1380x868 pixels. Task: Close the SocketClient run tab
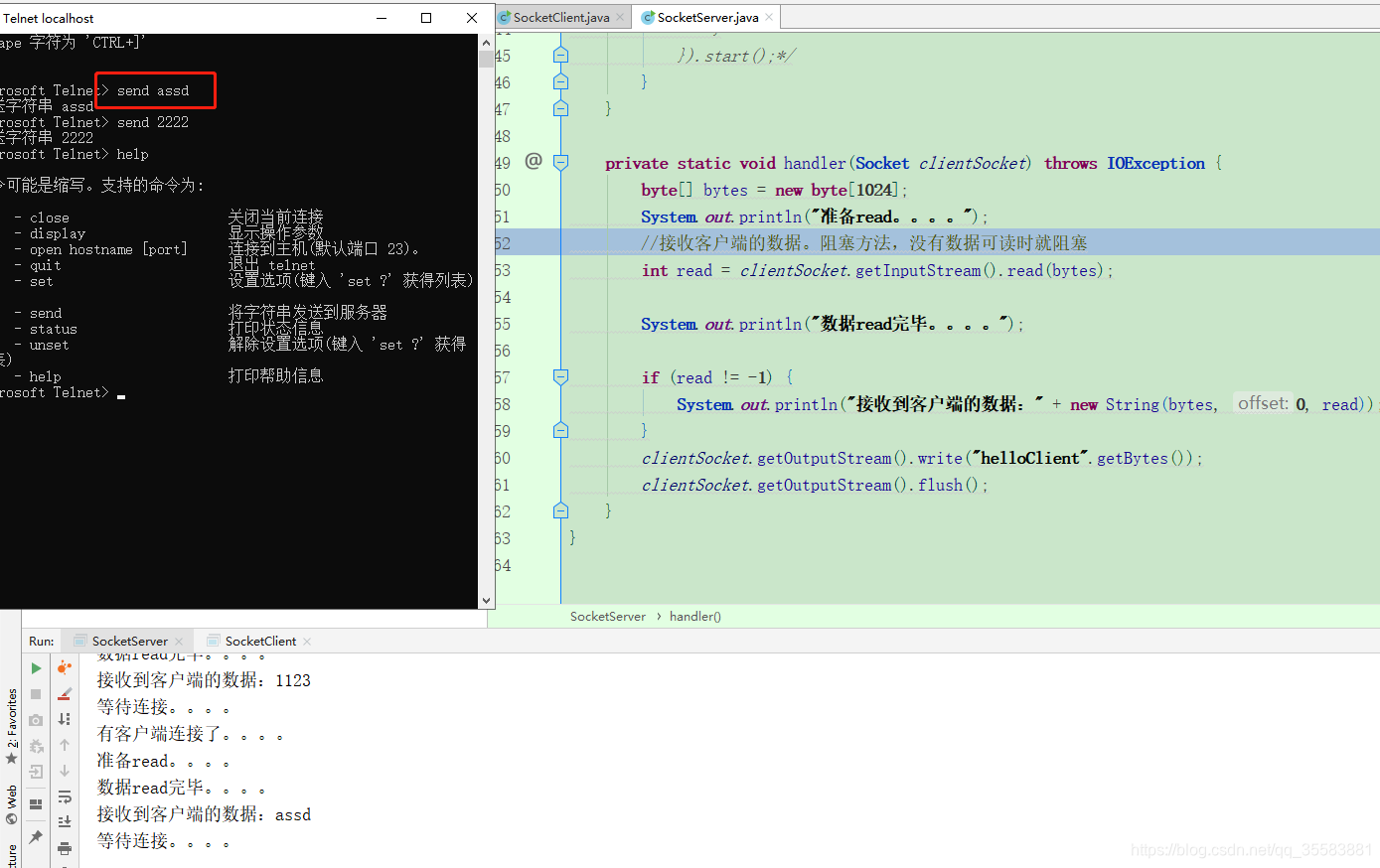click(307, 642)
